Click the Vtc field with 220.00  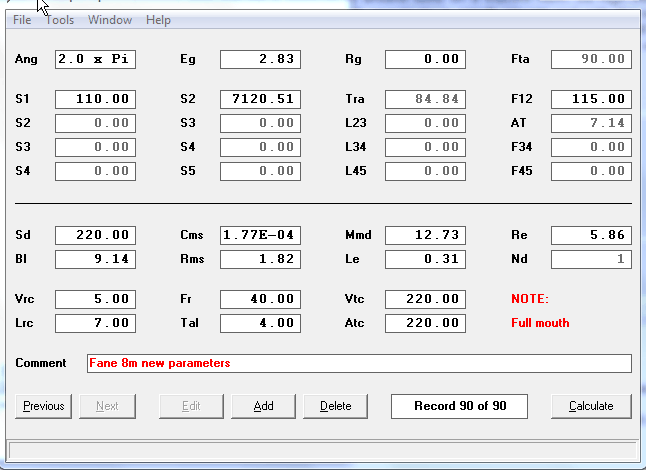click(x=426, y=299)
